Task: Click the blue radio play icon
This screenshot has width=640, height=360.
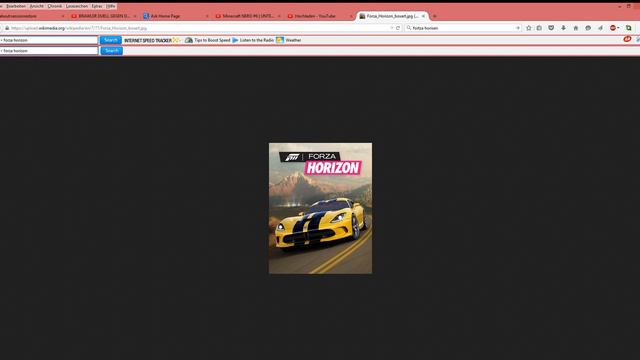Action: click(235, 40)
